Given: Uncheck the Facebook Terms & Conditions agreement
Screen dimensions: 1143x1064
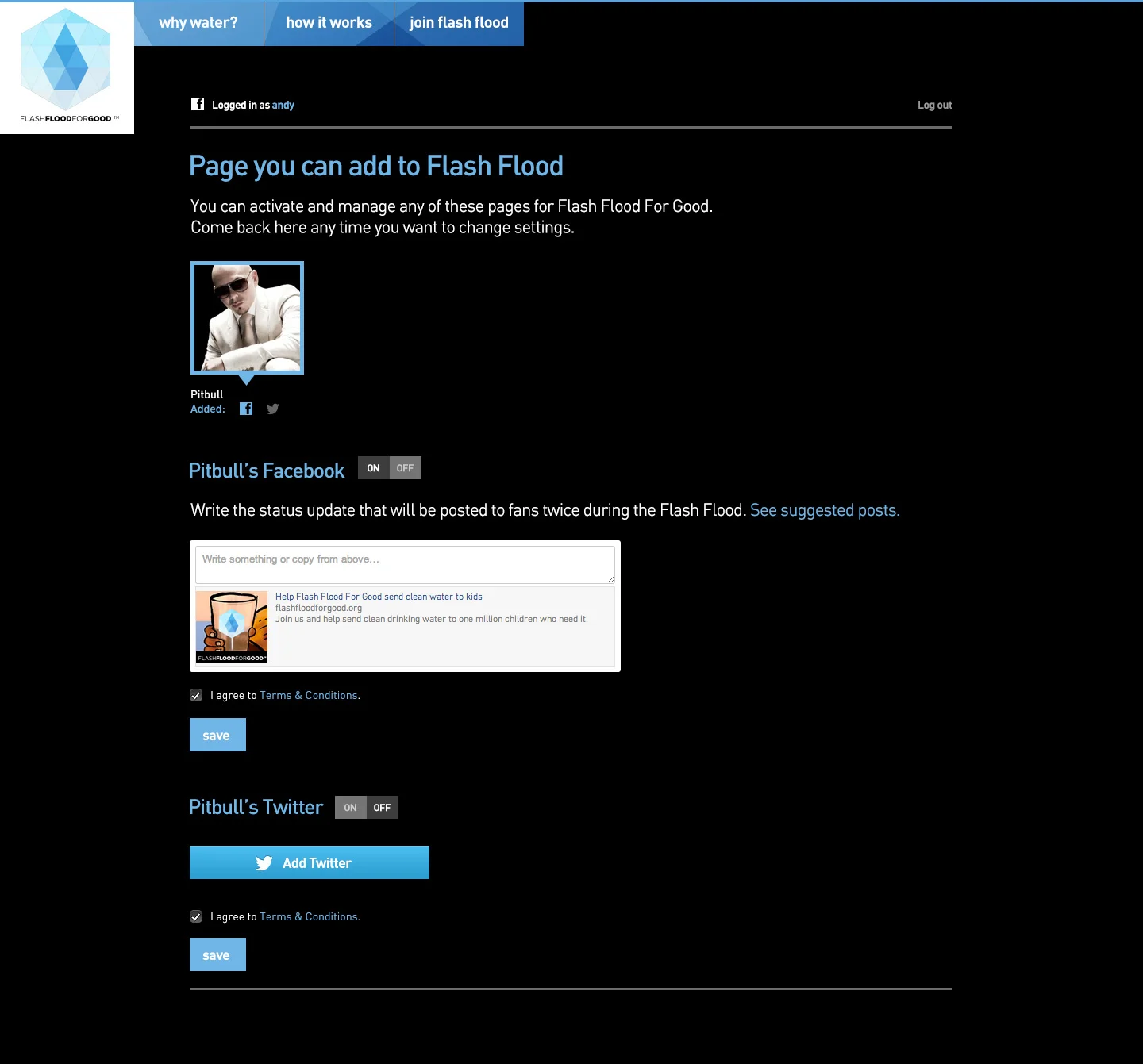Looking at the screenshot, I should 196,695.
